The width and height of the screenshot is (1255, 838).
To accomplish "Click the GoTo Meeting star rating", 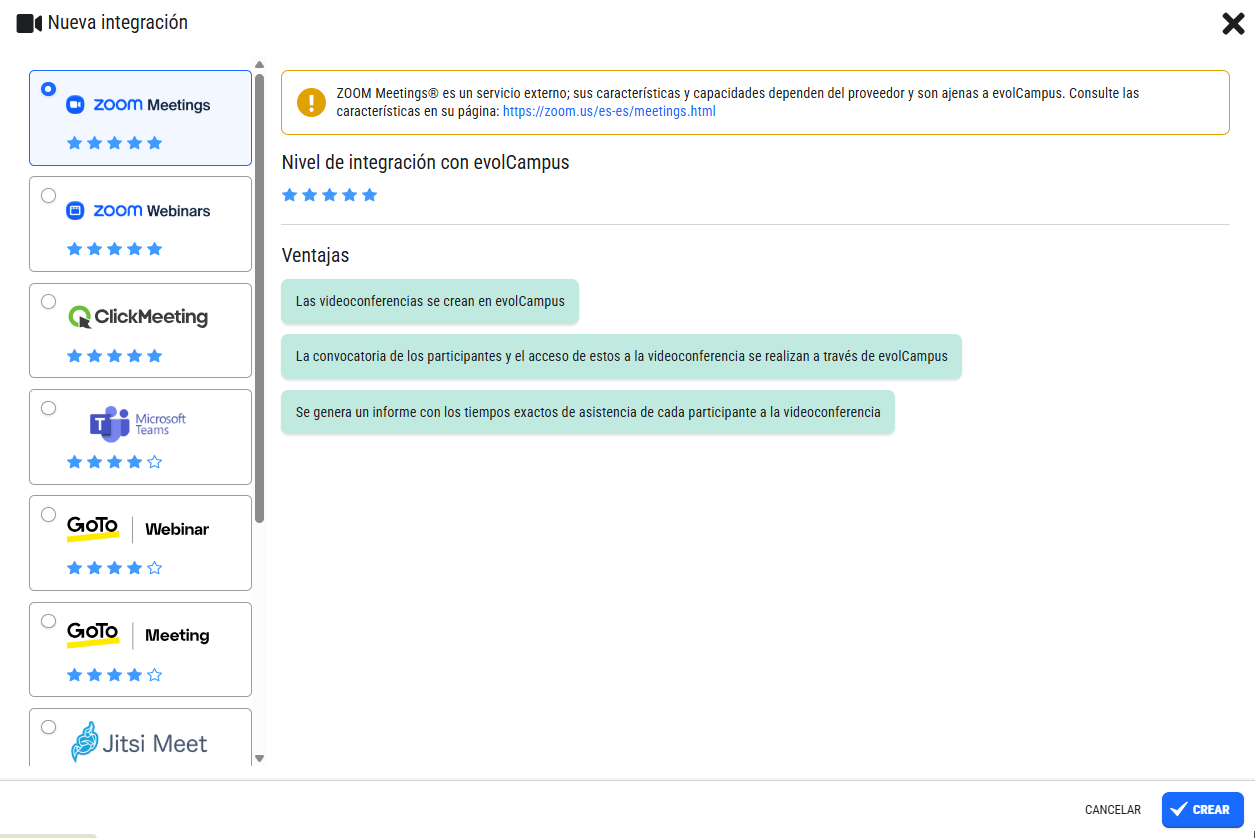I will [114, 675].
